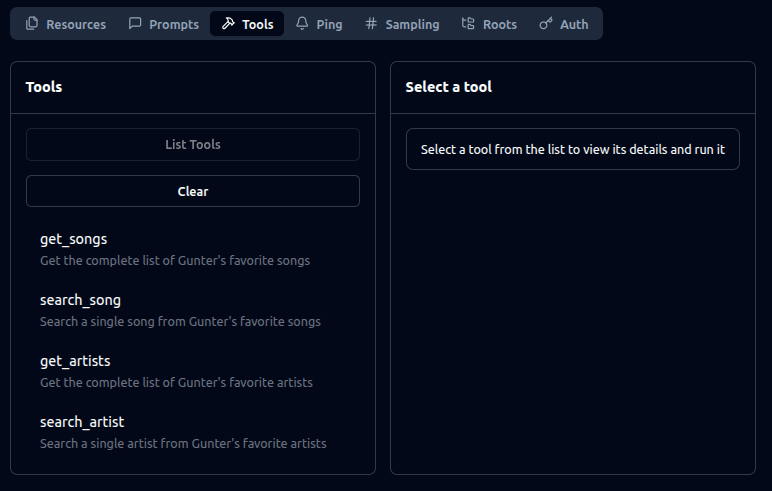Open the Prompts tab label
Viewport: 772px width, 491px height.
pos(174,24)
